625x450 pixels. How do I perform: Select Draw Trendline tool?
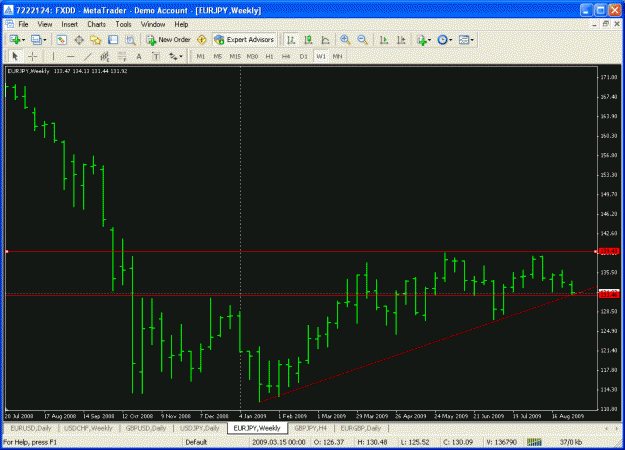(87, 57)
